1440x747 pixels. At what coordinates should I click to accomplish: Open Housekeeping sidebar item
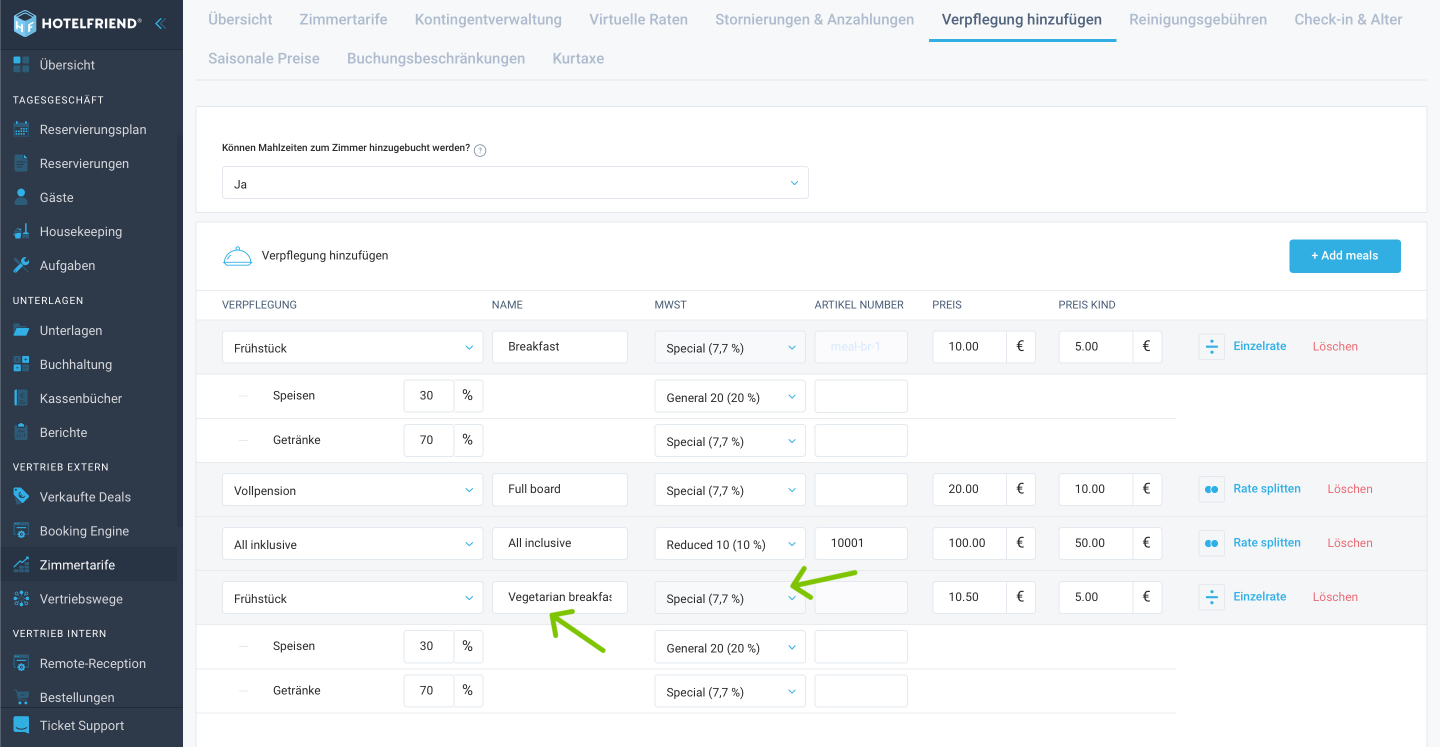[80, 231]
